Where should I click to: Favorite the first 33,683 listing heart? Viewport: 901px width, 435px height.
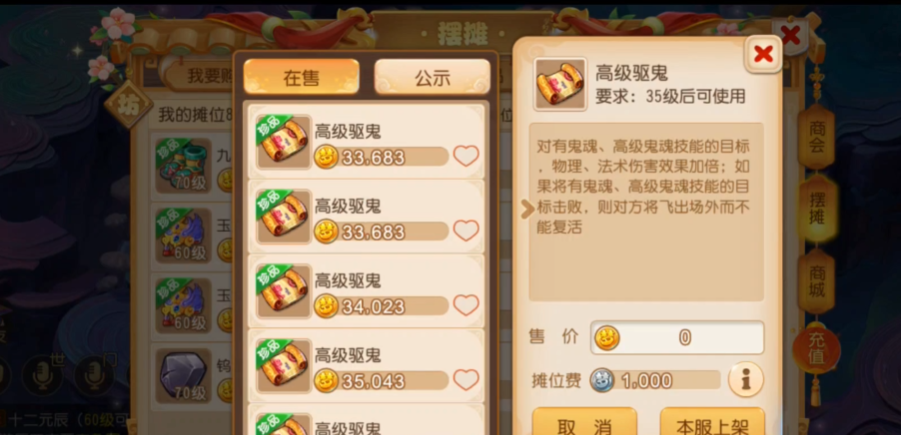[x=465, y=156]
